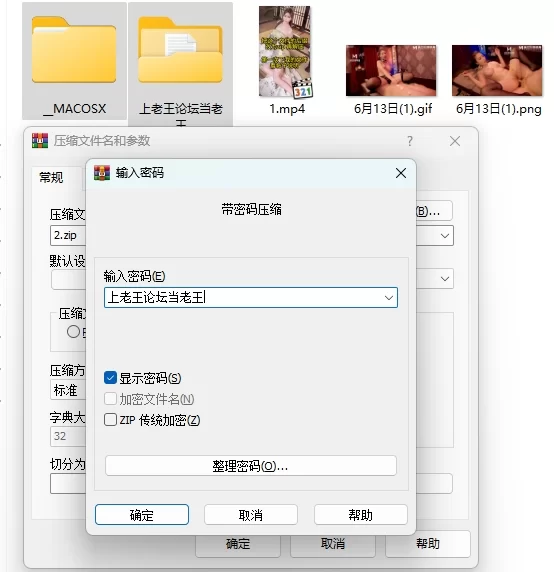
Task: Click the 切分为 volume size field
Action: pos(68,484)
